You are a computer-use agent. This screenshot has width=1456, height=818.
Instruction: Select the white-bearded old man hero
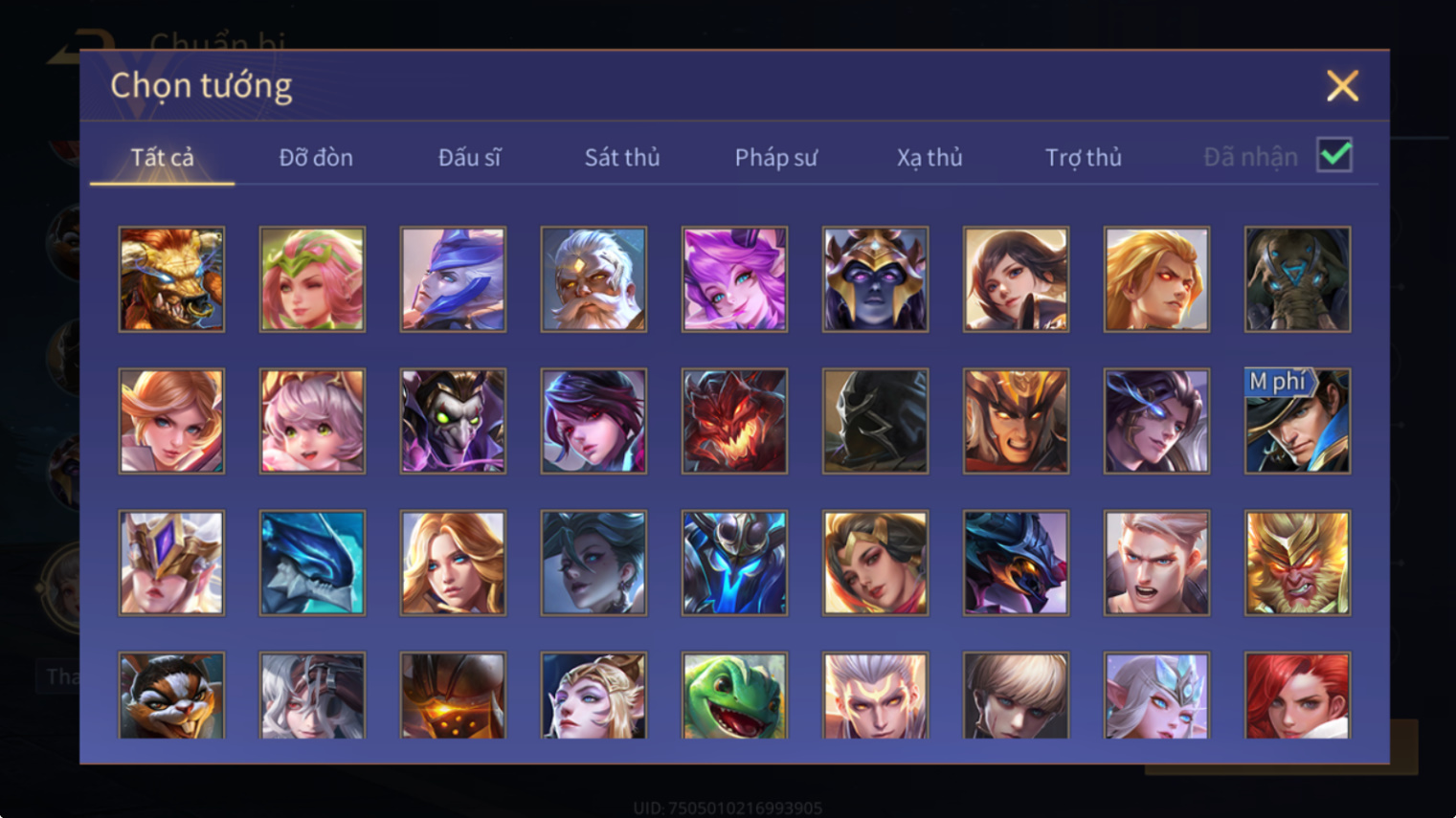tap(594, 279)
